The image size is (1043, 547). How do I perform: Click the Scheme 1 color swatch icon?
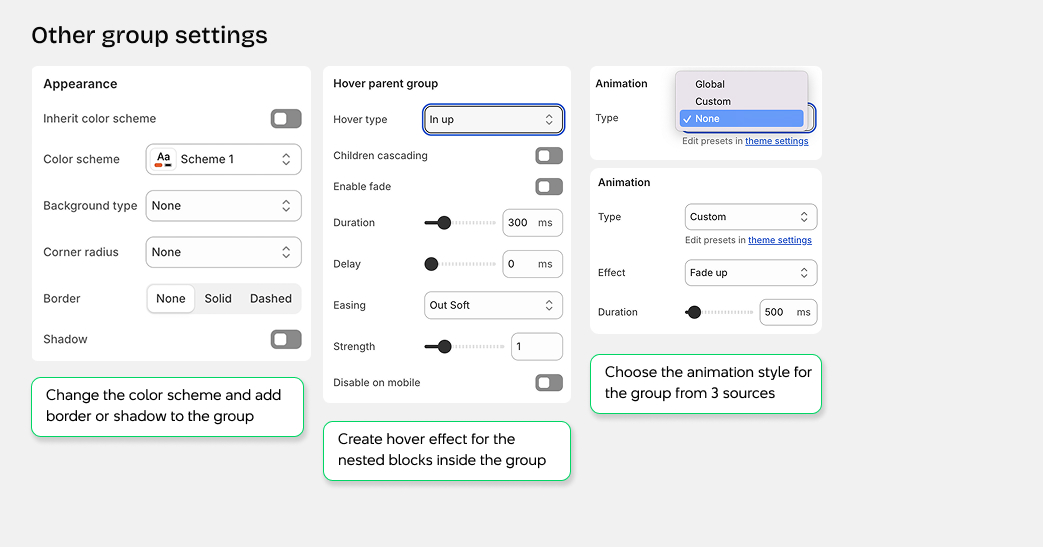[x=163, y=159]
